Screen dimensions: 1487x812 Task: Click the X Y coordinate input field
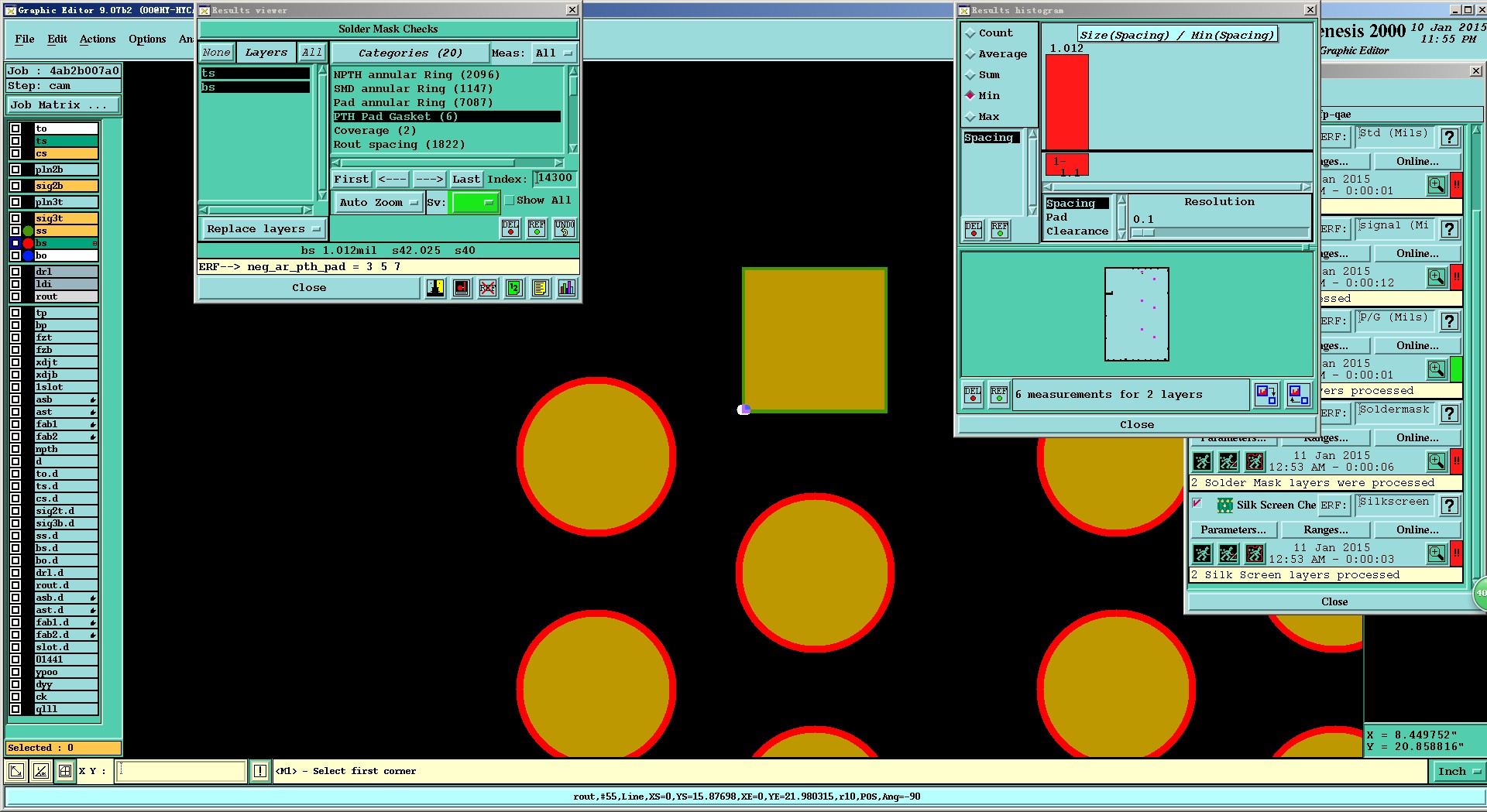coord(181,771)
